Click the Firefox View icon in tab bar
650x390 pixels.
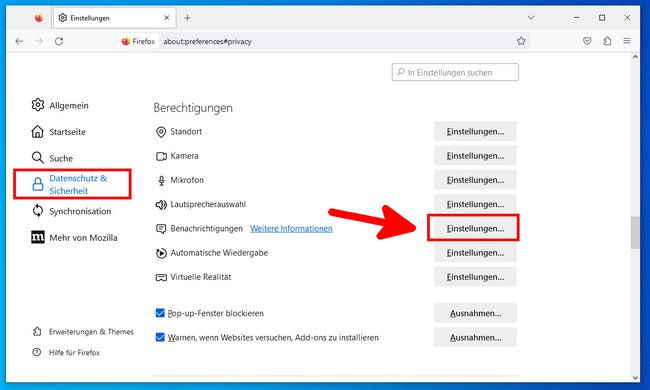click(x=39, y=18)
